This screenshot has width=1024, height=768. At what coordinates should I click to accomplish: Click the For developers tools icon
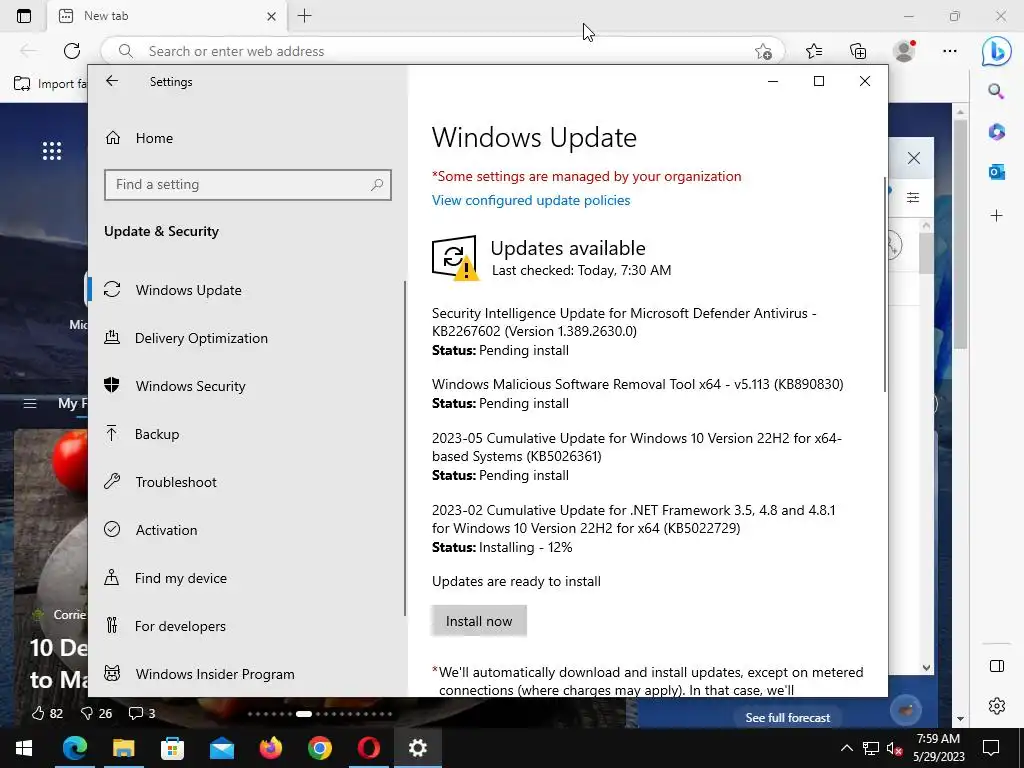pos(112,626)
